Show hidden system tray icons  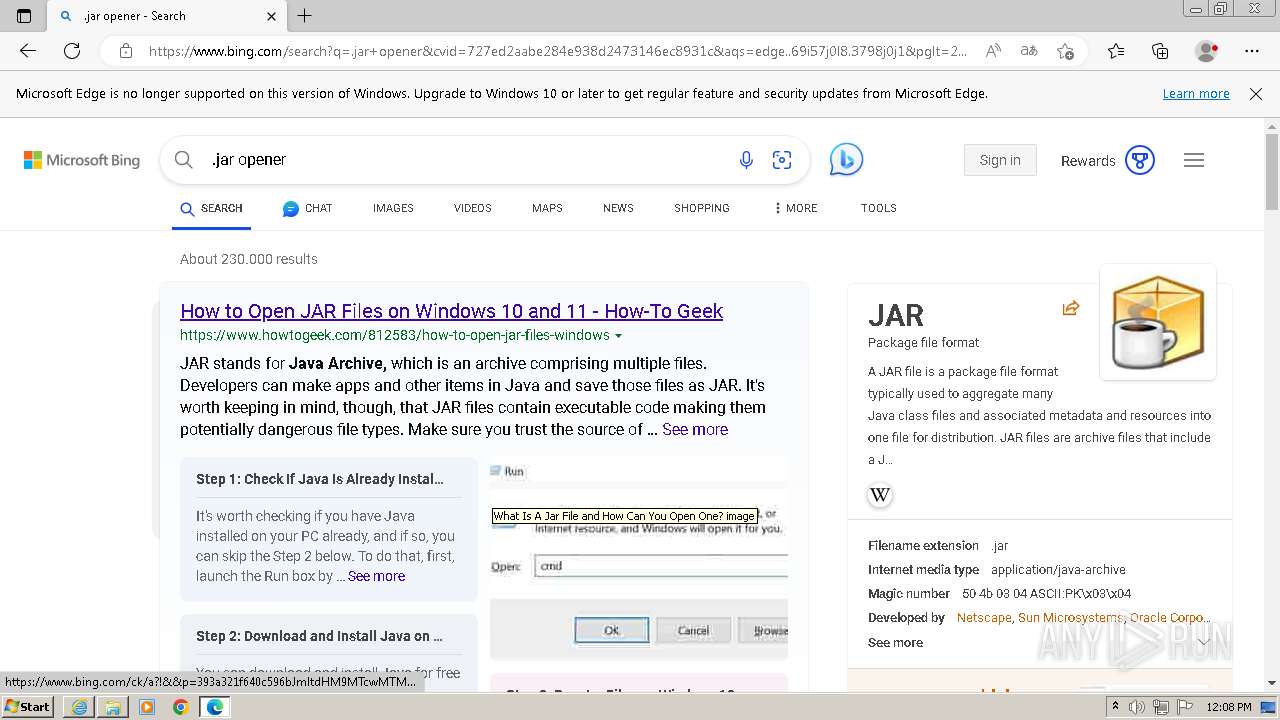click(x=1116, y=707)
